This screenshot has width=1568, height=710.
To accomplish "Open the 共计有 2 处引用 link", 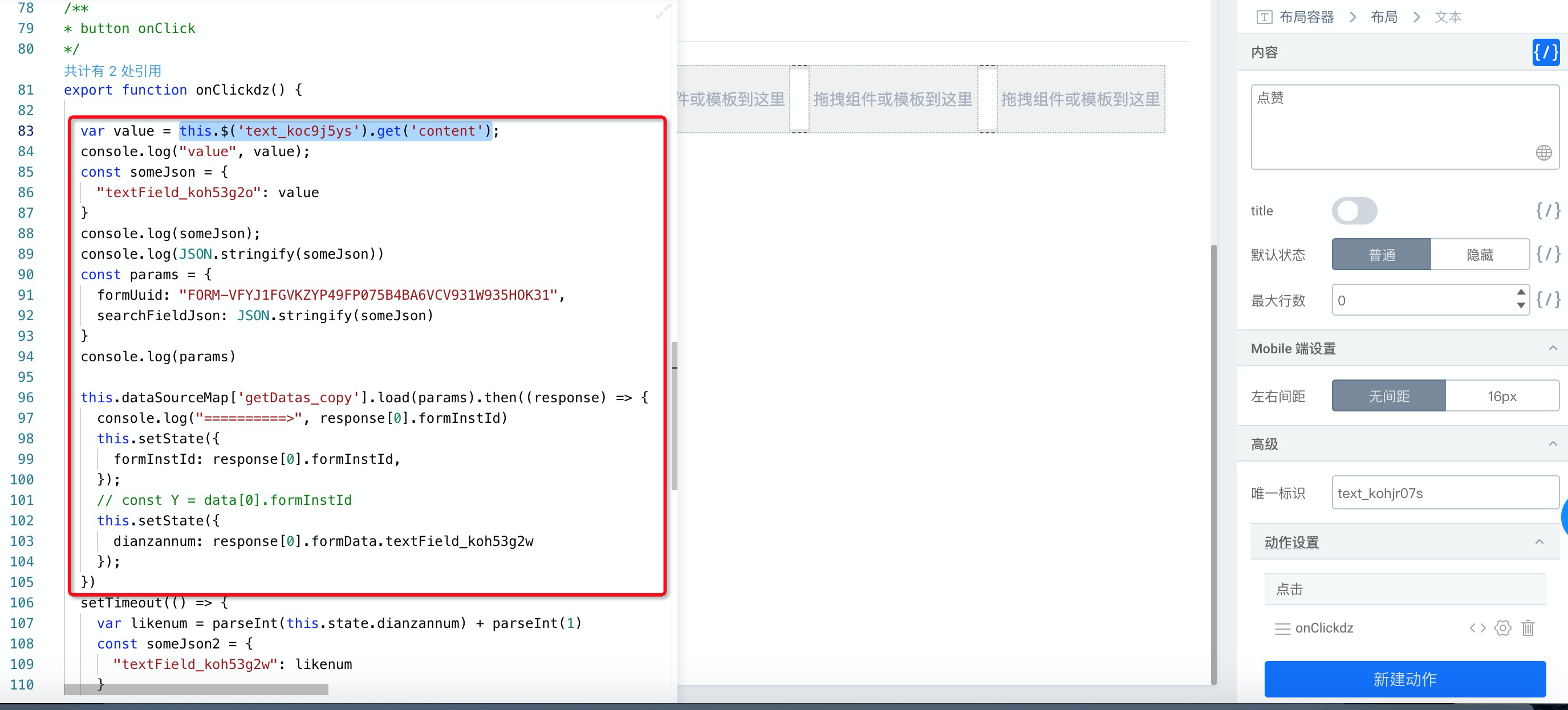I will 112,71.
